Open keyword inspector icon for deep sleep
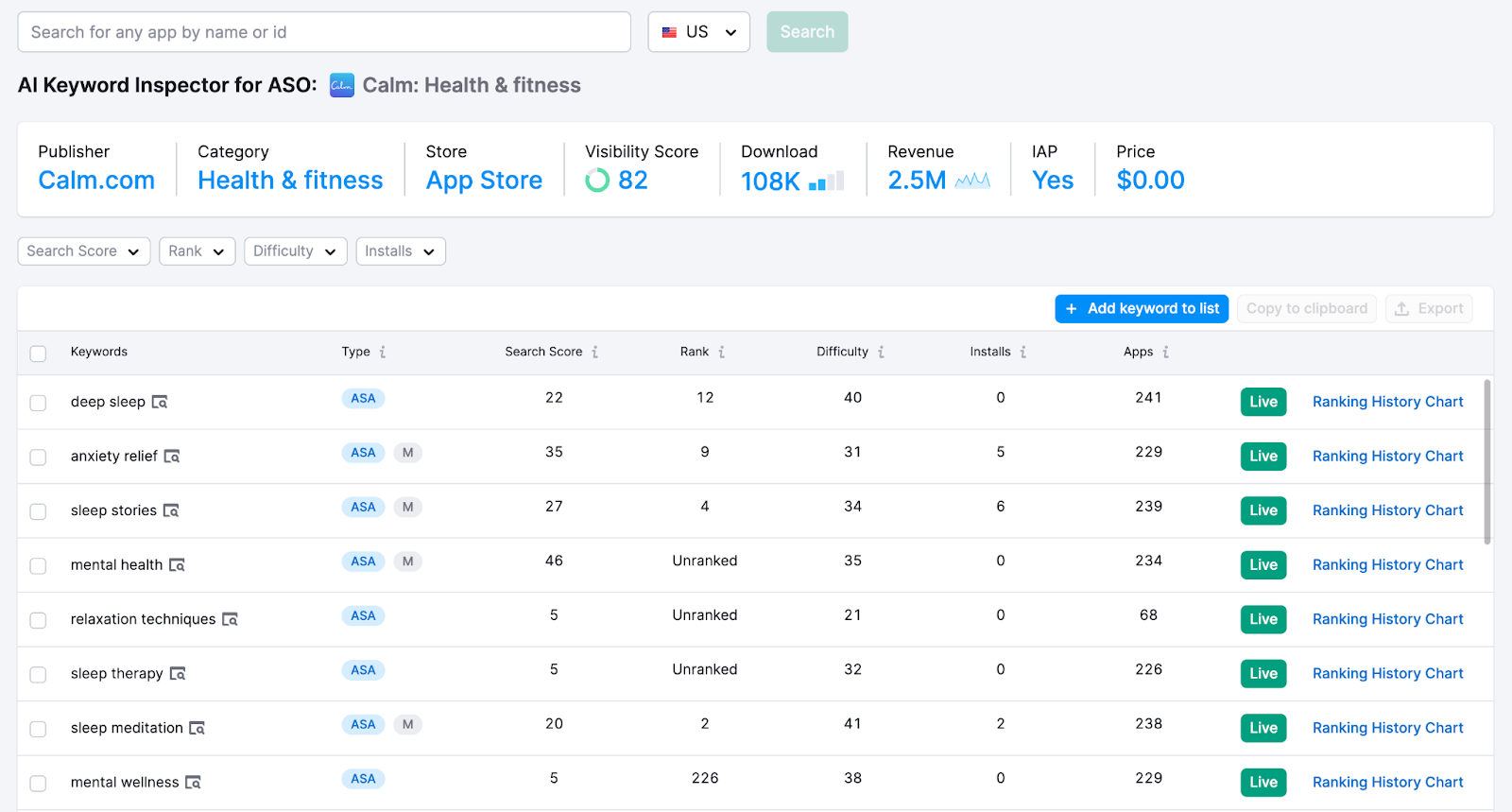The height and width of the screenshot is (812, 1512). click(x=160, y=403)
